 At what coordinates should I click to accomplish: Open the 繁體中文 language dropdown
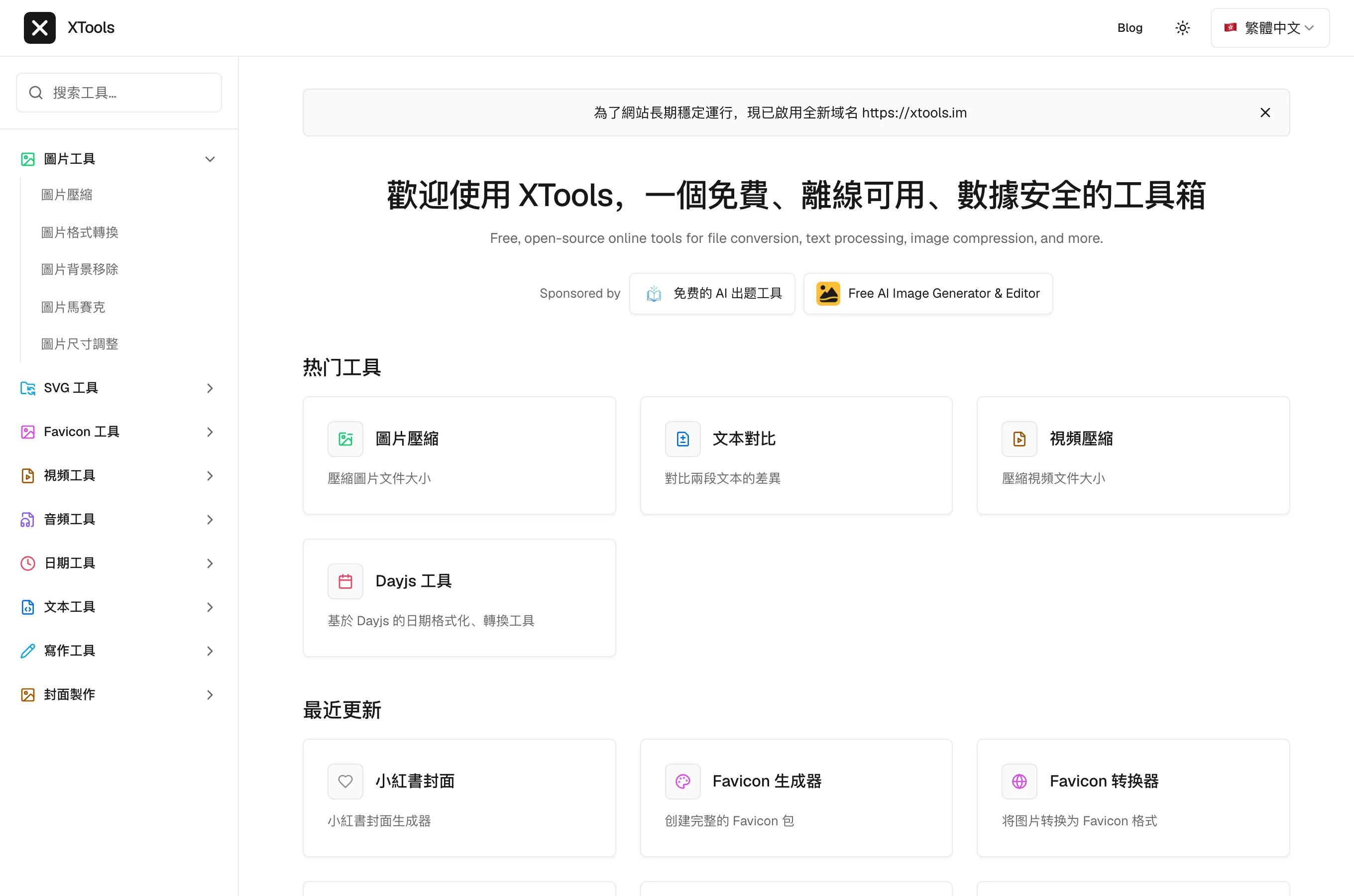click(1269, 27)
